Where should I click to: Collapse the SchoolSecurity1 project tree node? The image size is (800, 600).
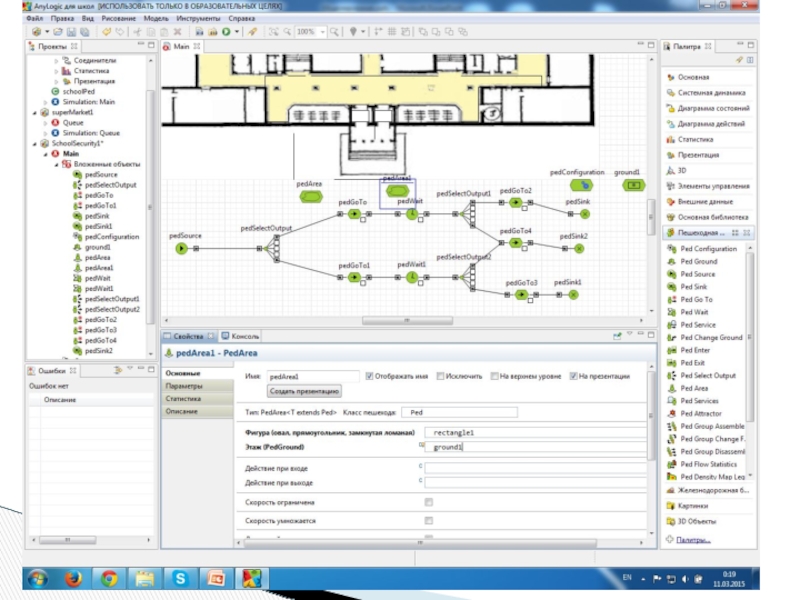[35, 143]
